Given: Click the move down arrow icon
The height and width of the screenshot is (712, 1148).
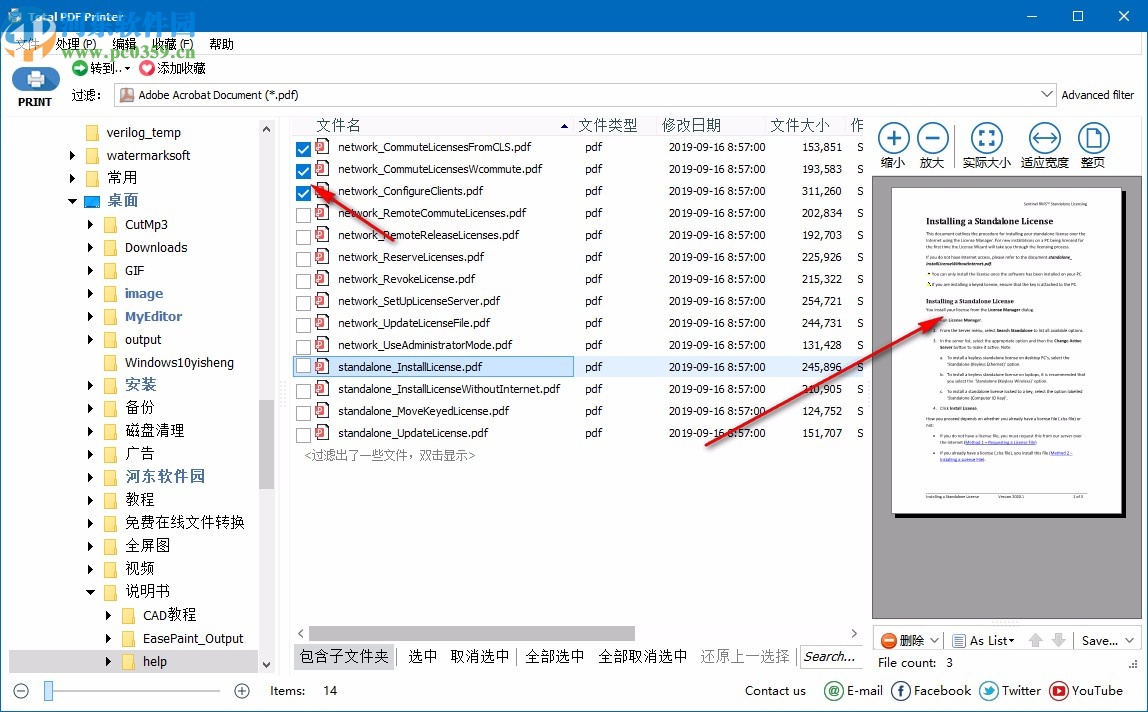Looking at the screenshot, I should click(x=1058, y=640).
